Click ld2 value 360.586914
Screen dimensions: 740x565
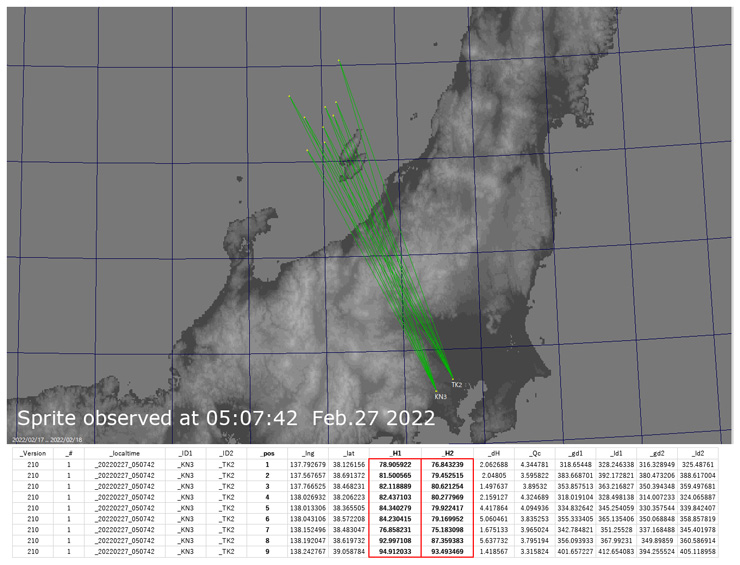698,541
